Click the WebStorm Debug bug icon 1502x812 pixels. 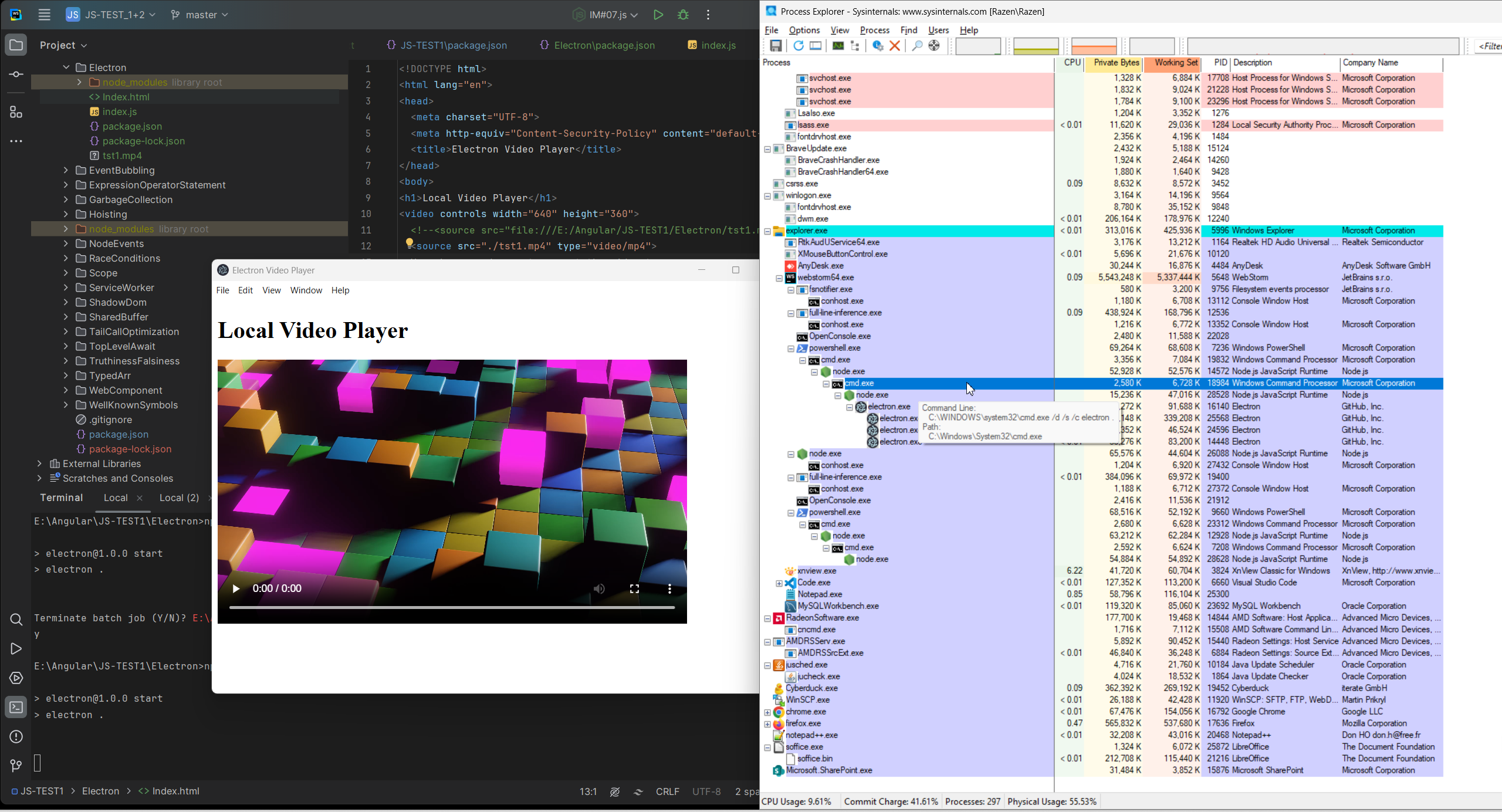[x=683, y=15]
